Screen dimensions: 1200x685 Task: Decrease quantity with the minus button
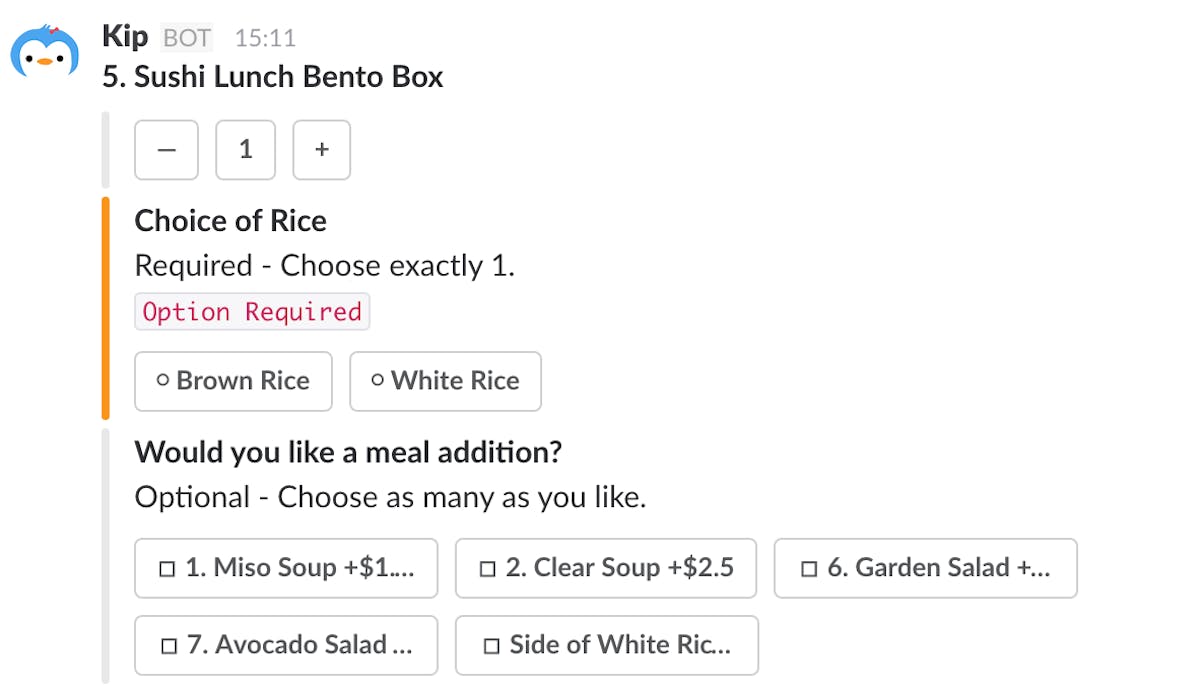pyautogui.click(x=166, y=150)
